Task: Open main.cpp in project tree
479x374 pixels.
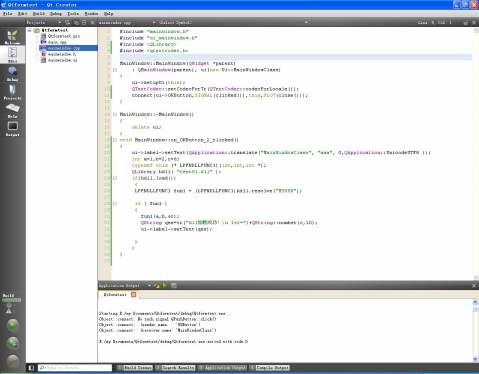Action: 57,42
